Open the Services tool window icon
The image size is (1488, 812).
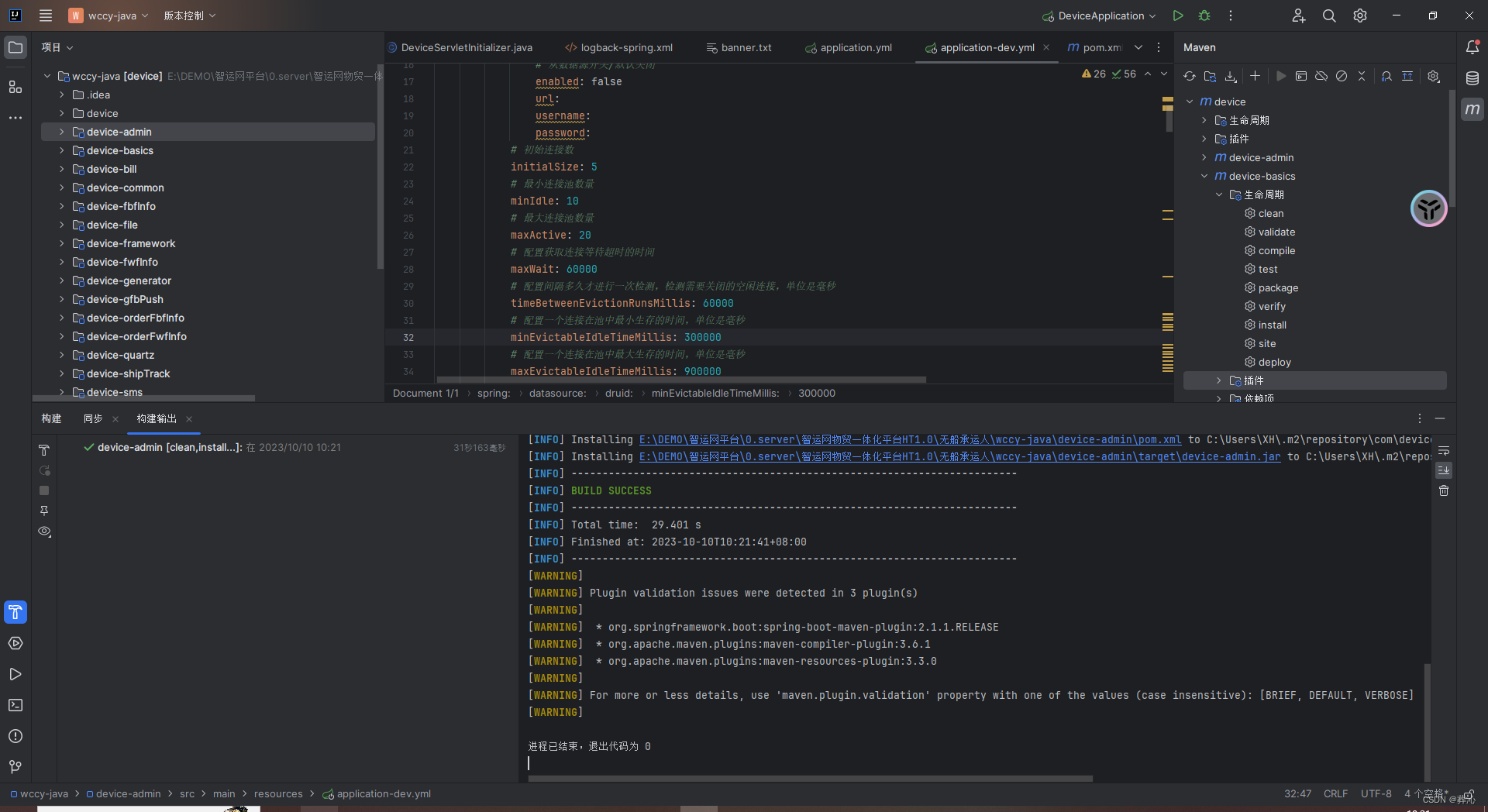[15, 643]
